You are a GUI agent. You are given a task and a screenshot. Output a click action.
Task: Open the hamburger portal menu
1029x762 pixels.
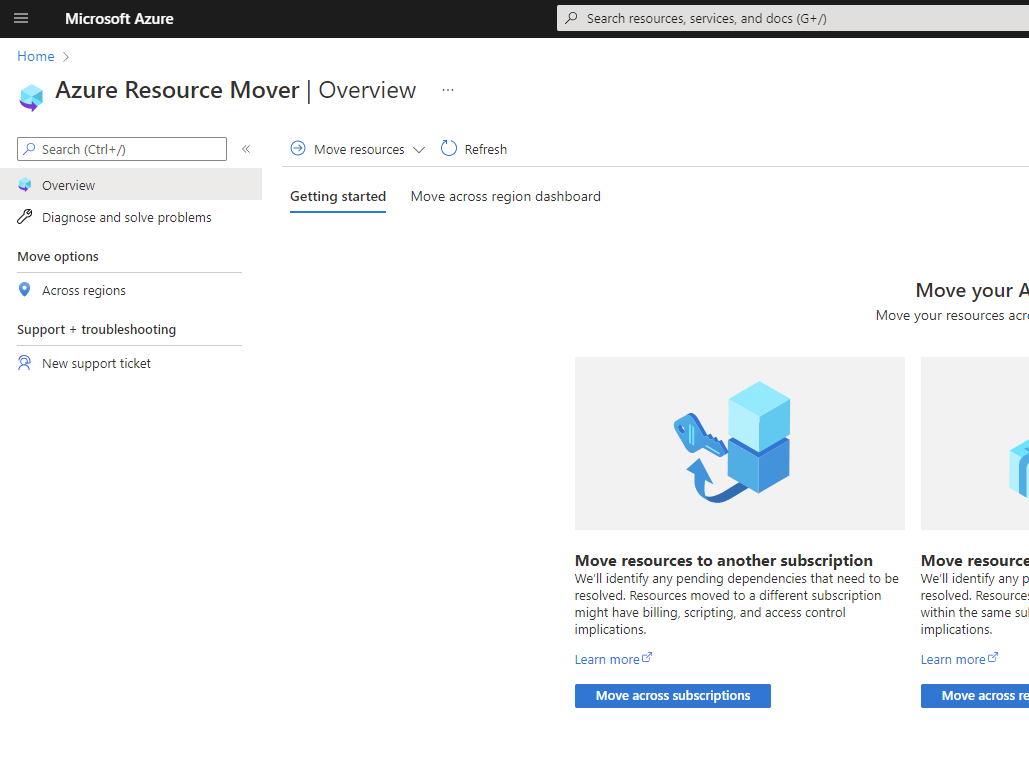(x=21, y=18)
